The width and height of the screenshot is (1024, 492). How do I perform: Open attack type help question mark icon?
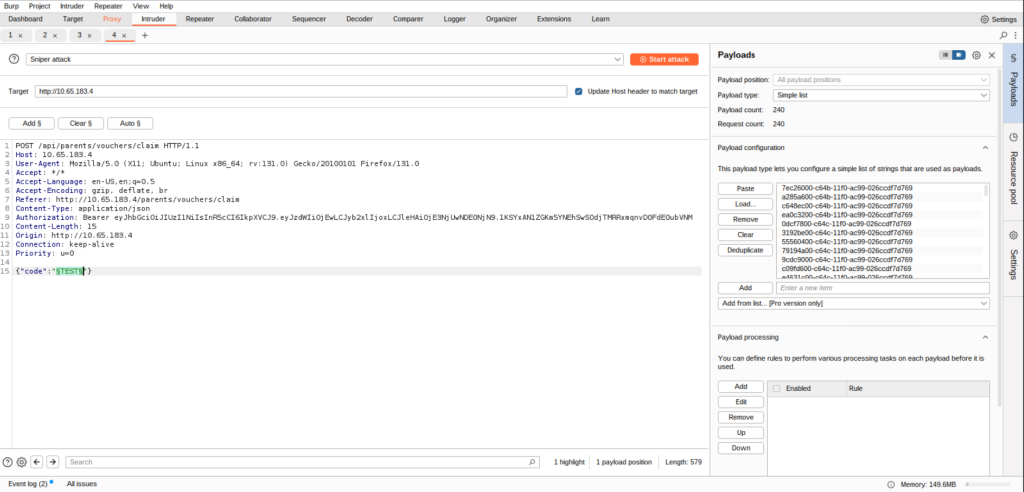click(x=14, y=59)
